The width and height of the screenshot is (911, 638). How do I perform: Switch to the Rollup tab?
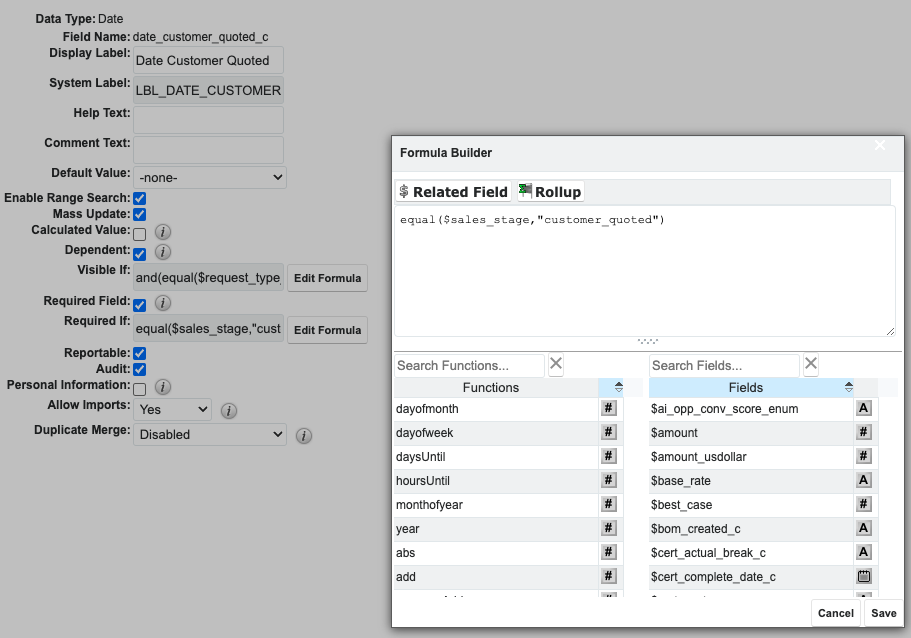pyautogui.click(x=549, y=192)
